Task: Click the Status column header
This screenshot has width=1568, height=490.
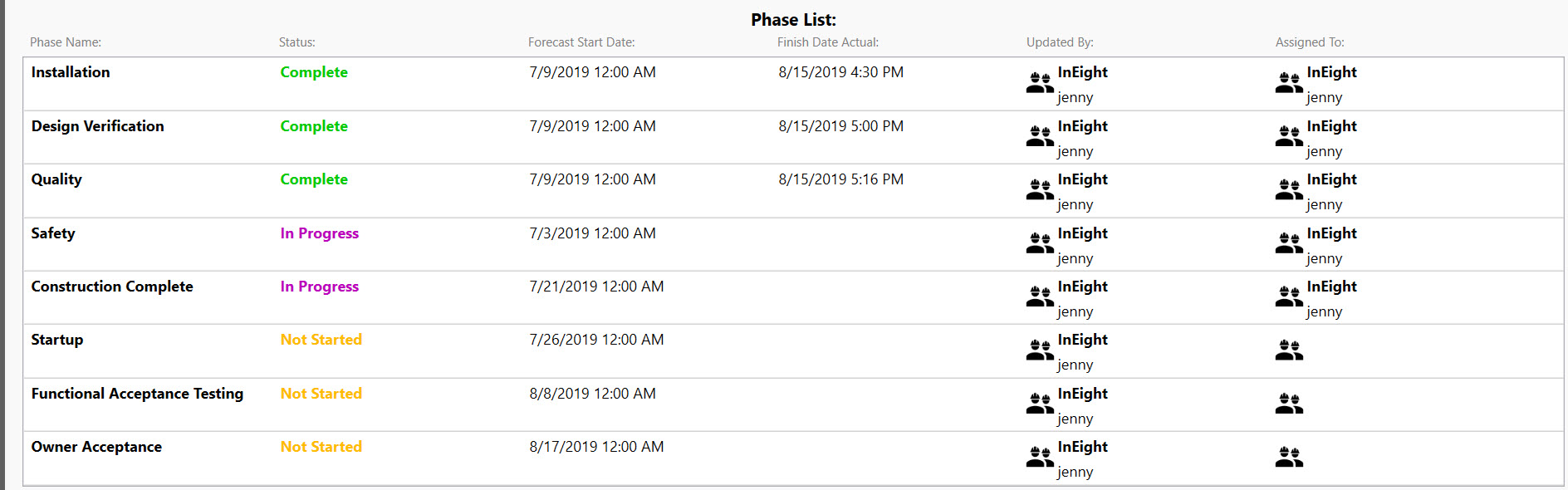Action: 297,42
